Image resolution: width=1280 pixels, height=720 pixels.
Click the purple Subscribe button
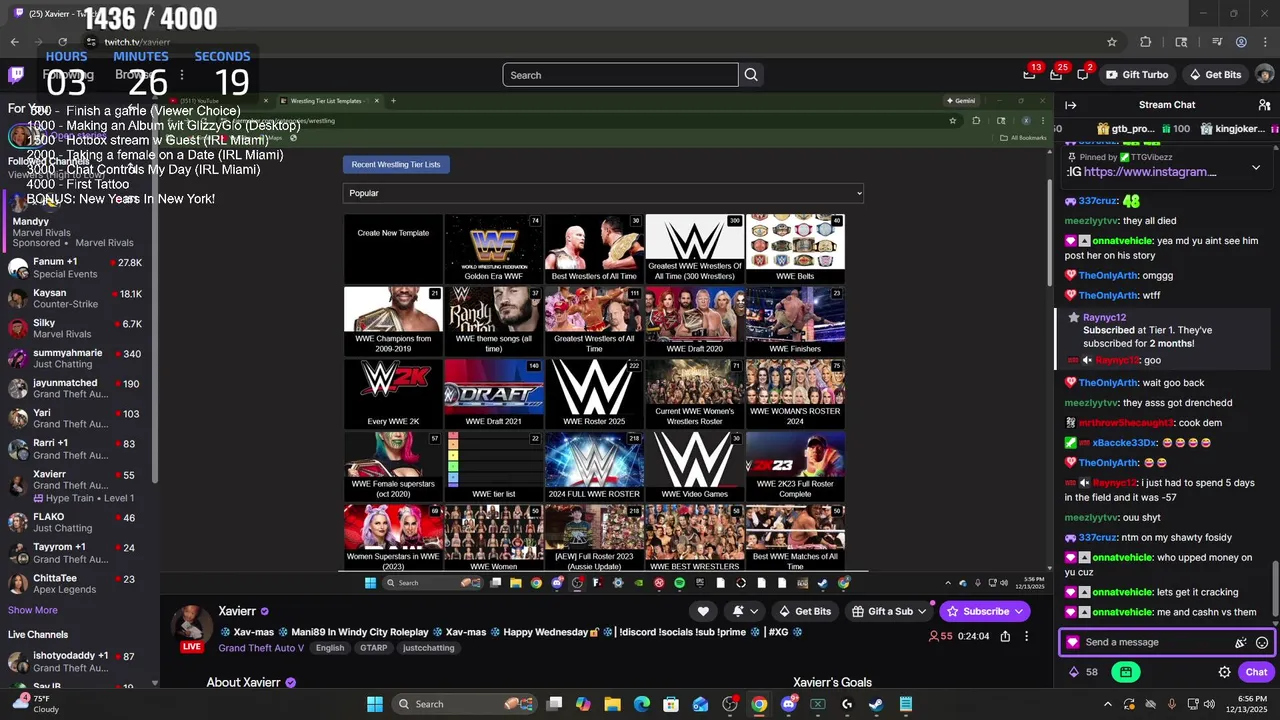tap(984, 611)
